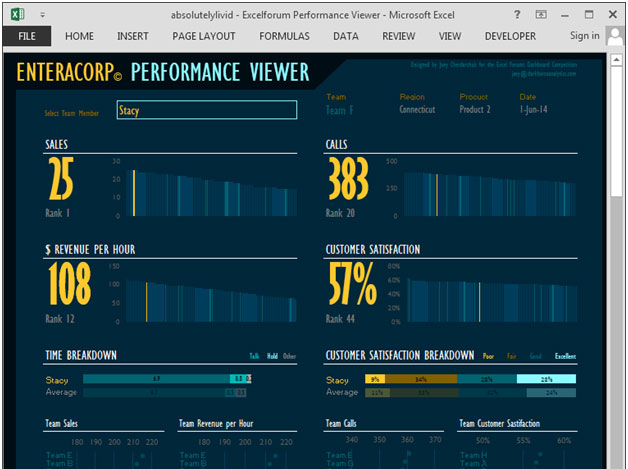Click yellow bar in Customer Satisfaction chart

point(479,302)
